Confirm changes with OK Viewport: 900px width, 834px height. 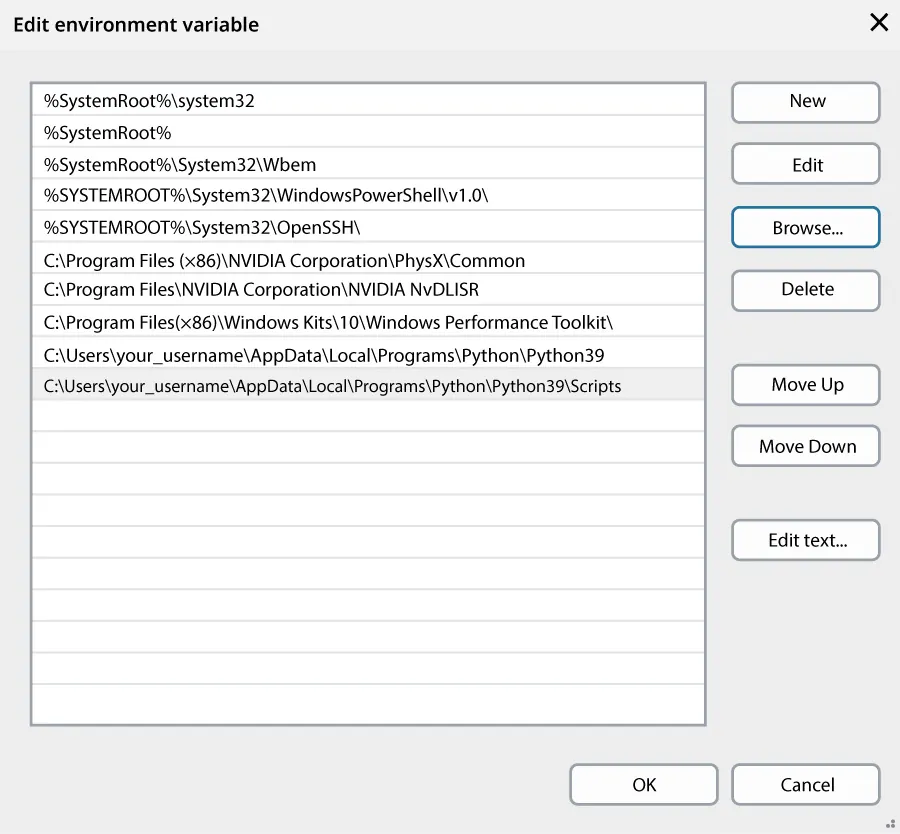[643, 784]
